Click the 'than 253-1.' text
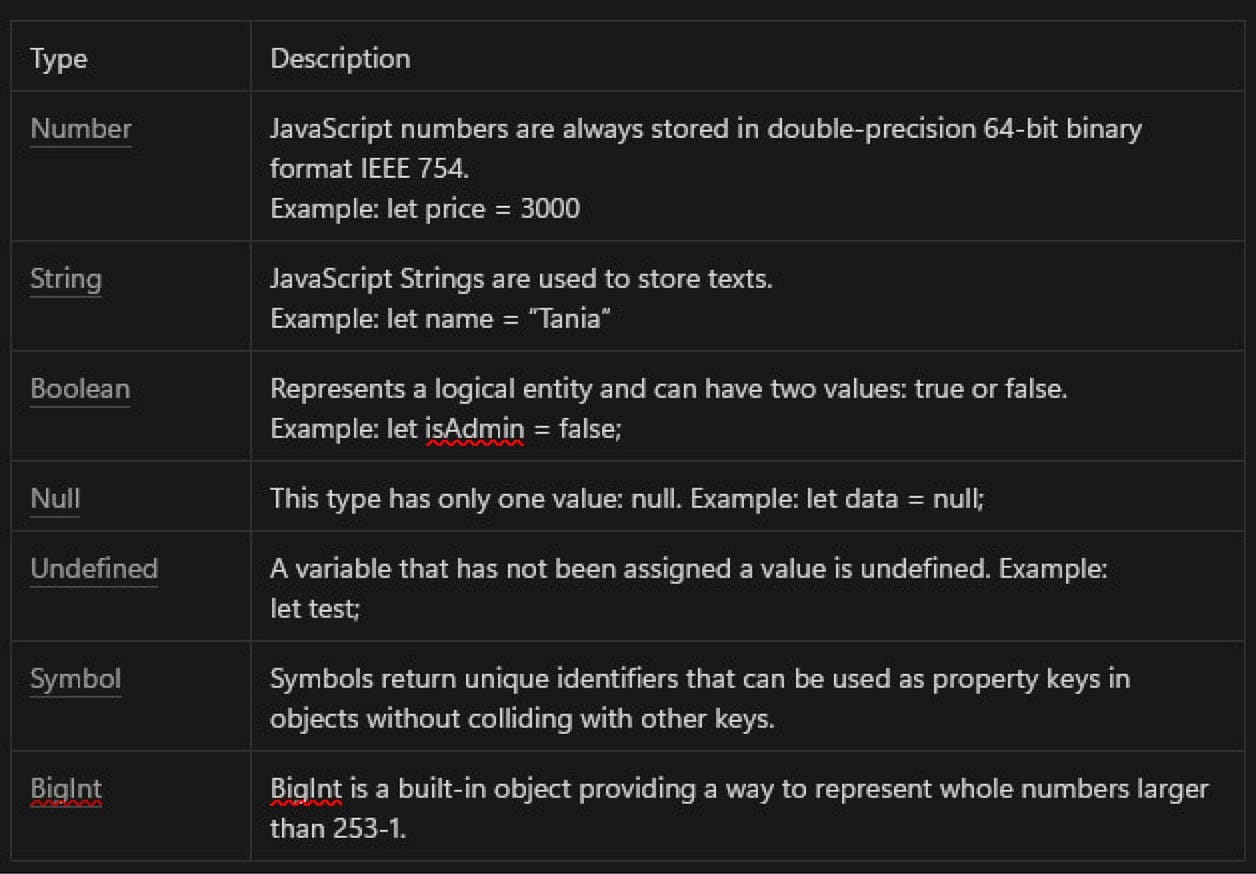 coord(338,829)
